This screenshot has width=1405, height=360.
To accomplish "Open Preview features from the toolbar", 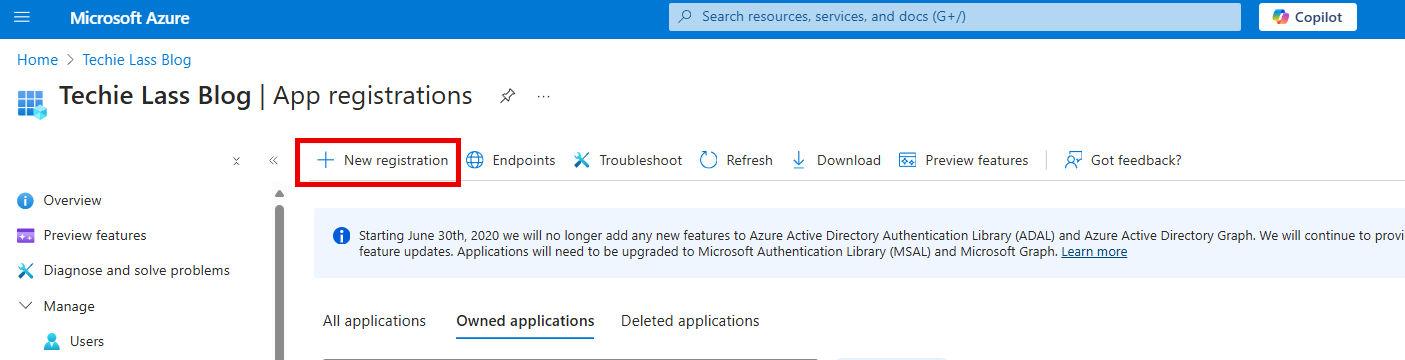I will coord(964,160).
